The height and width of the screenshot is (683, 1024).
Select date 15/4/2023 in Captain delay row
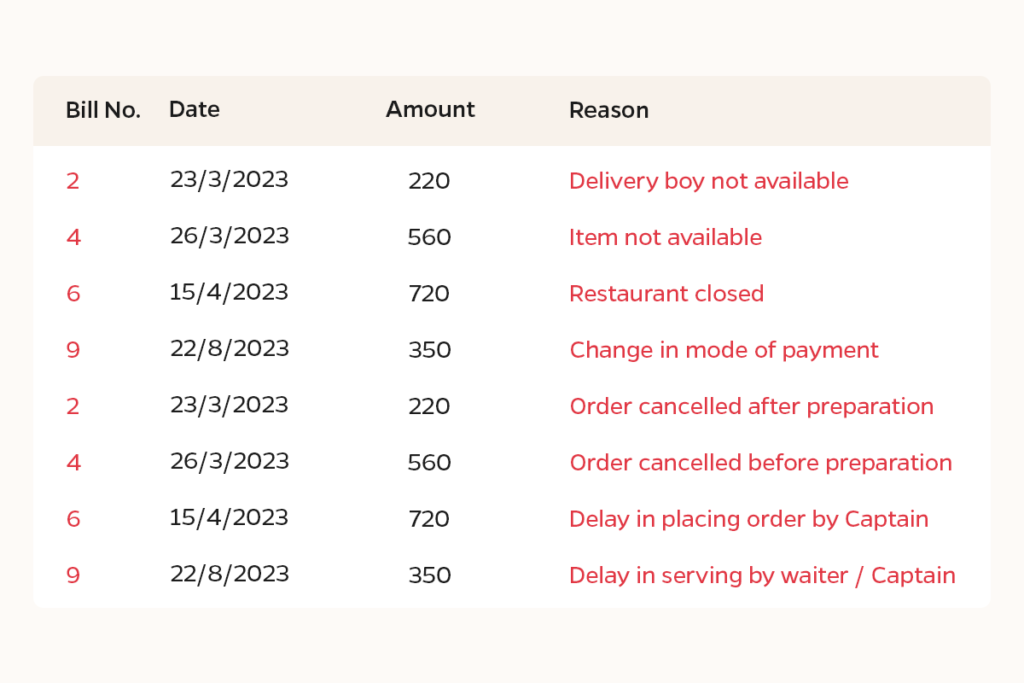click(x=229, y=518)
